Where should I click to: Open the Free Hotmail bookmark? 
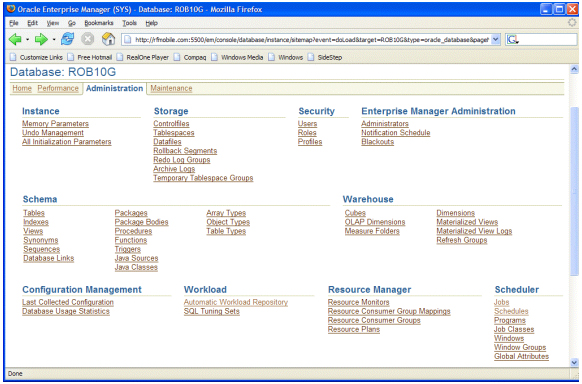coord(90,57)
